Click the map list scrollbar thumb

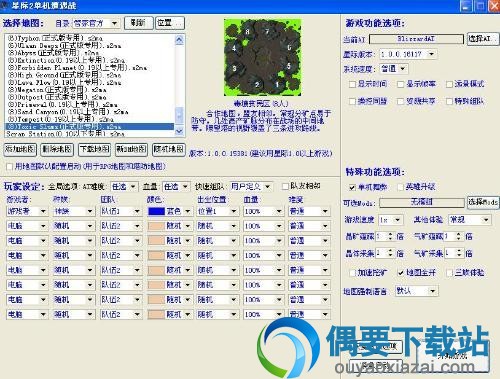click(x=179, y=115)
